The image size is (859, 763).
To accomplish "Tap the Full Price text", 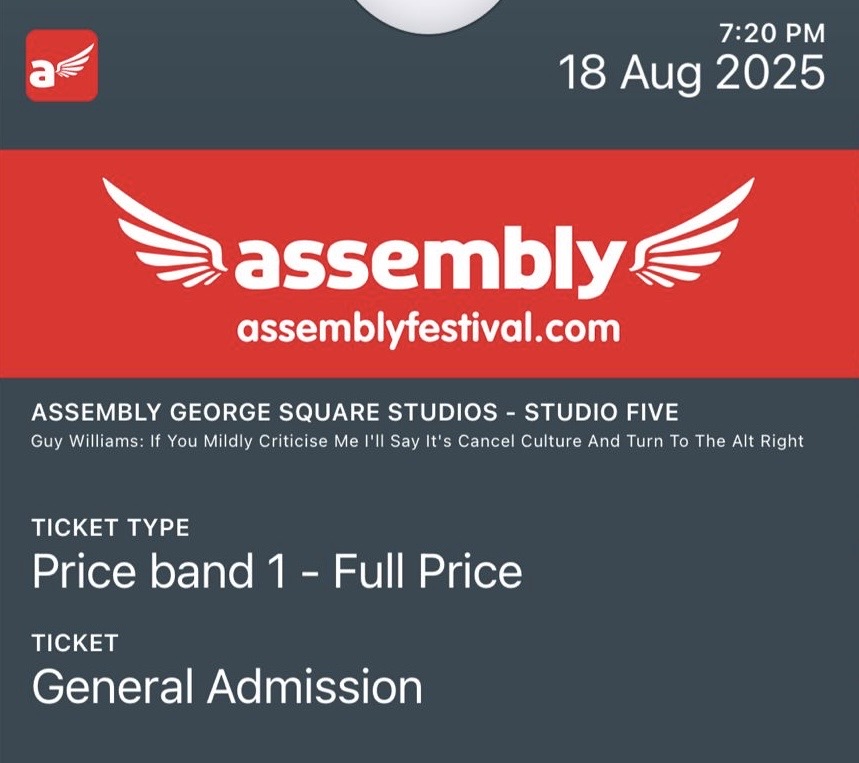I will (427, 572).
